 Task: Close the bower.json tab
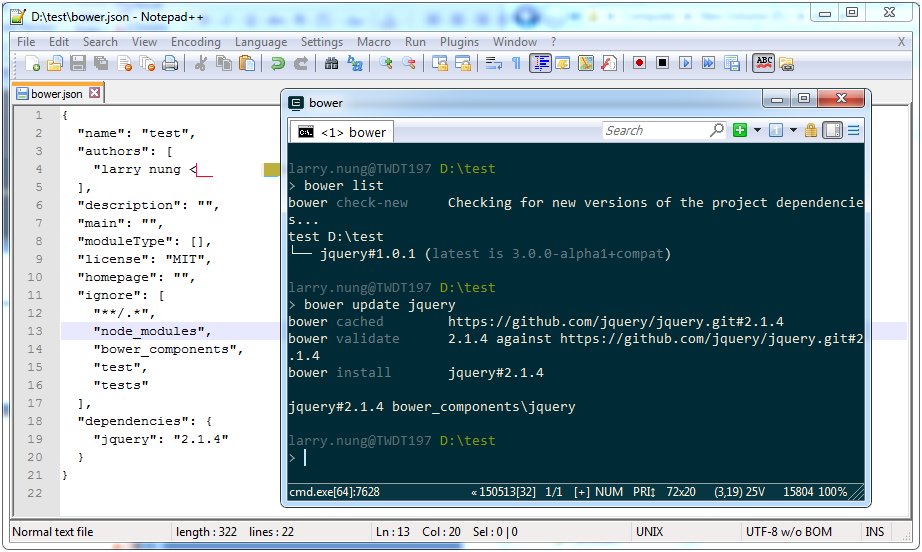coord(94,93)
